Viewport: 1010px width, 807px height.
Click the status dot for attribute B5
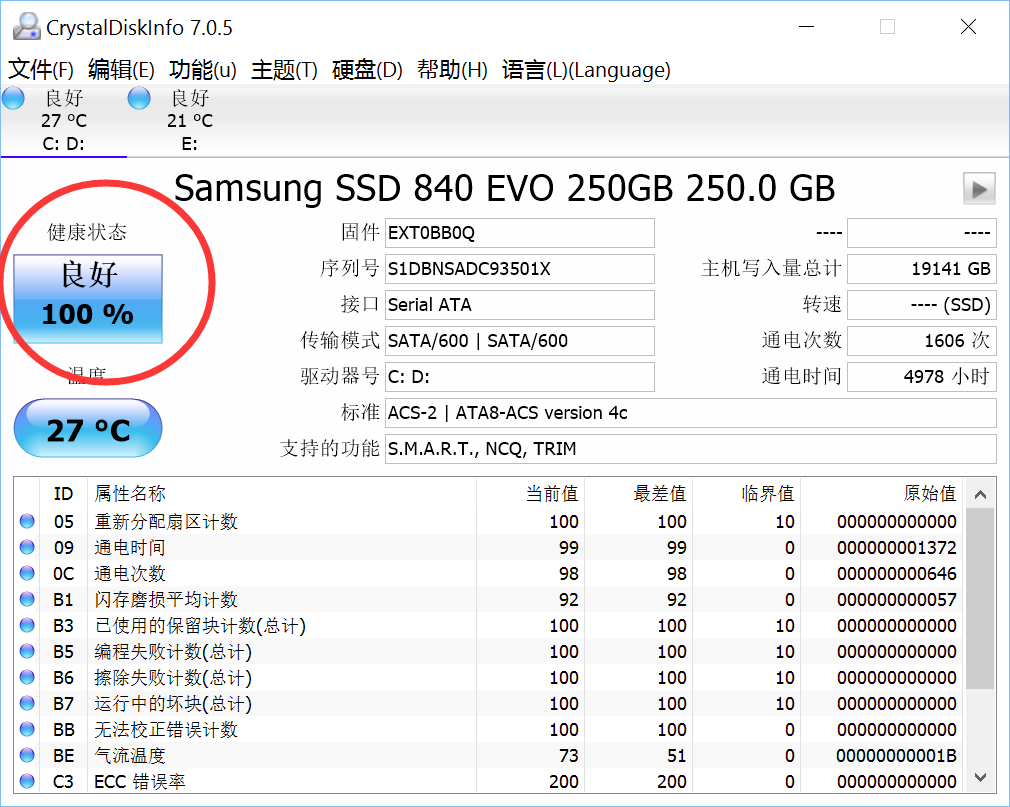(27, 651)
